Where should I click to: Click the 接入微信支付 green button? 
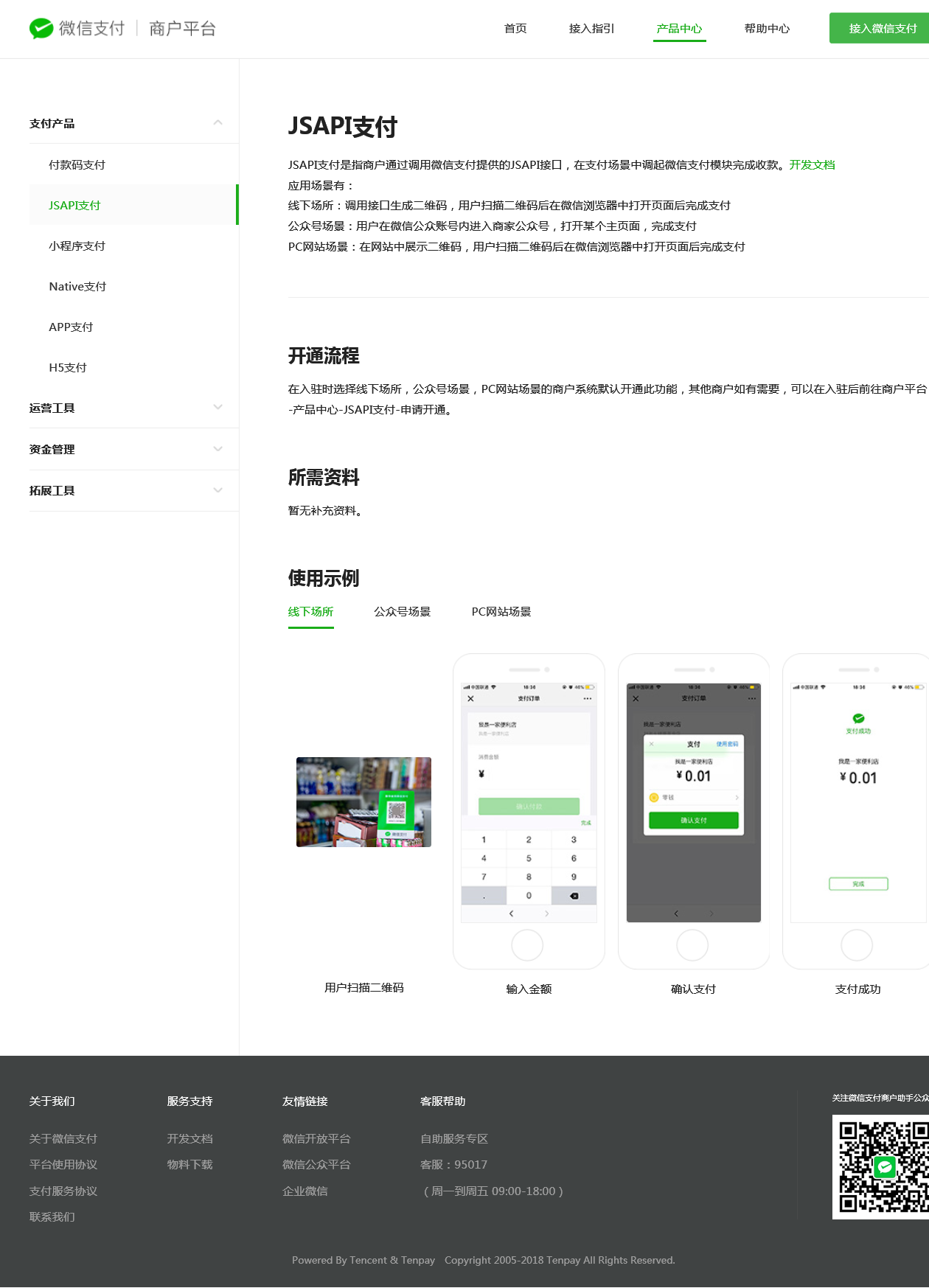coord(879,28)
